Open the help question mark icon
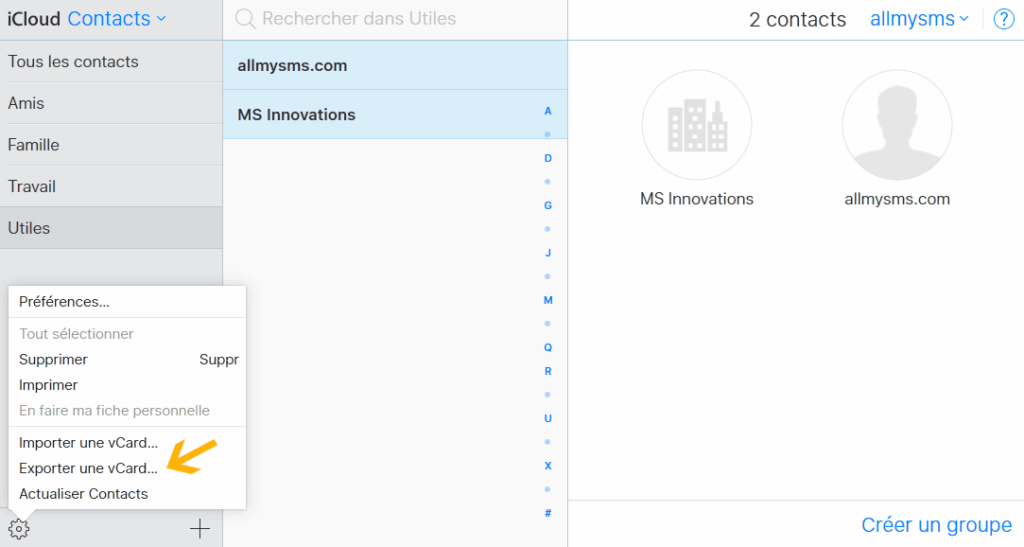 (x=1004, y=20)
